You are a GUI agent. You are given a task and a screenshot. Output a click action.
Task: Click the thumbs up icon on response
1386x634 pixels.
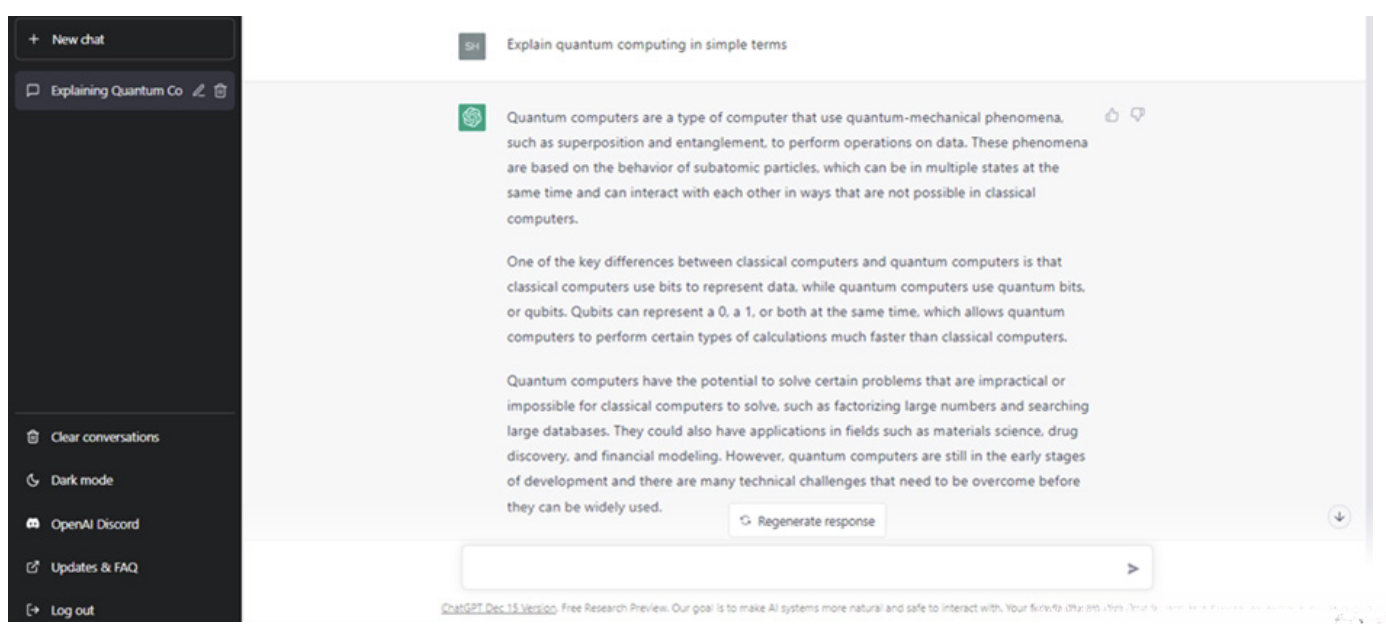click(1111, 116)
